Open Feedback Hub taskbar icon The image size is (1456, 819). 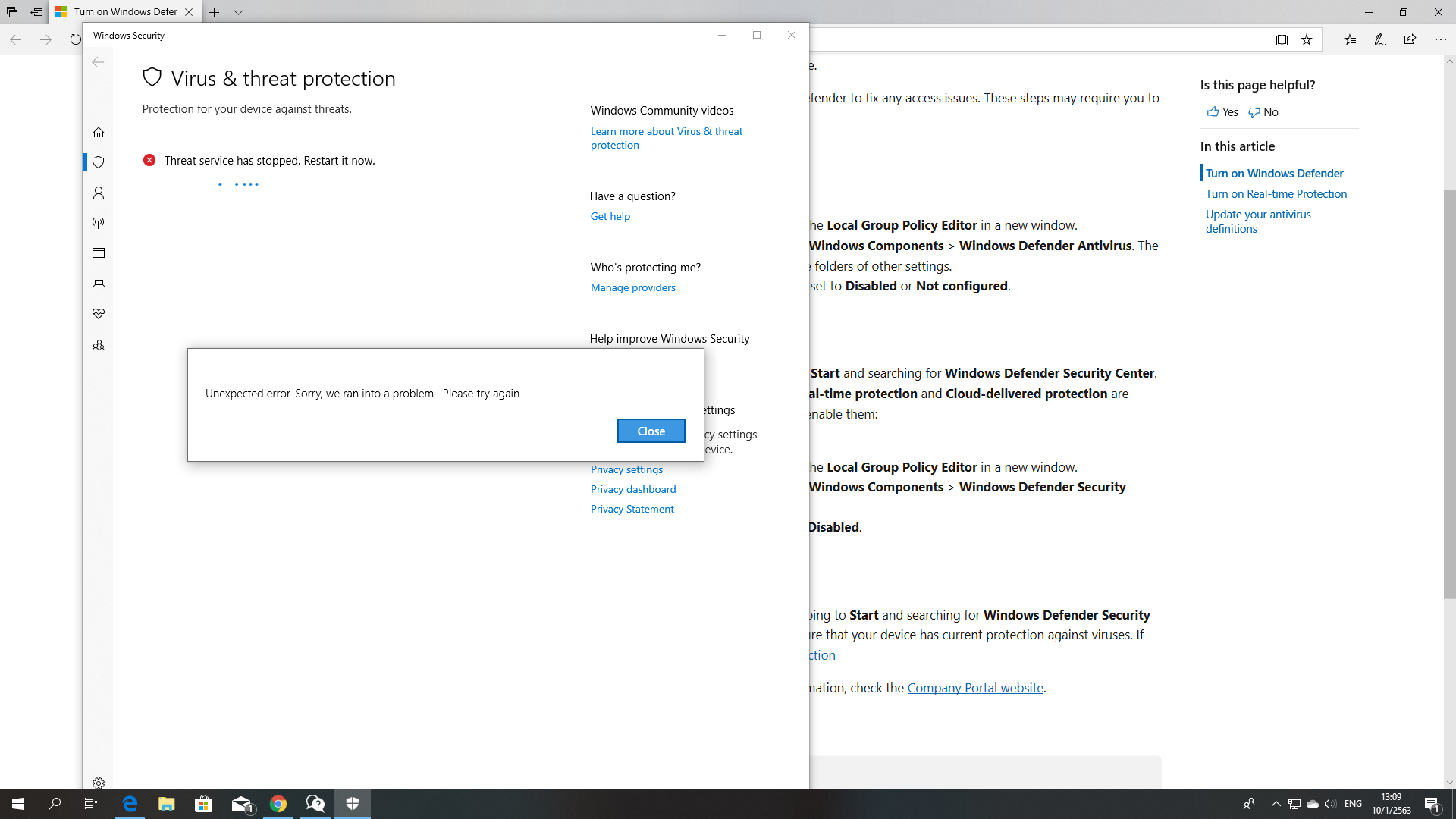[x=315, y=804]
